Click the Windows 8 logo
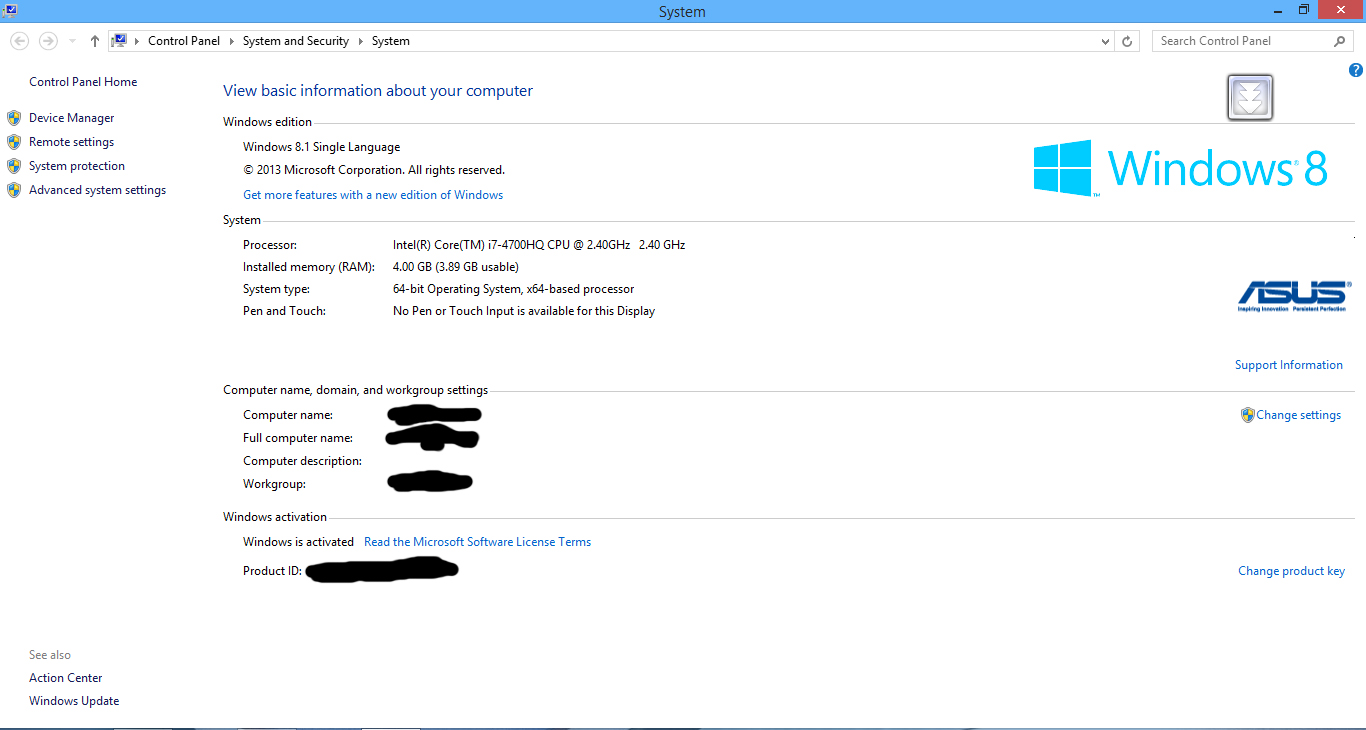The height and width of the screenshot is (730, 1366). 1180,168
